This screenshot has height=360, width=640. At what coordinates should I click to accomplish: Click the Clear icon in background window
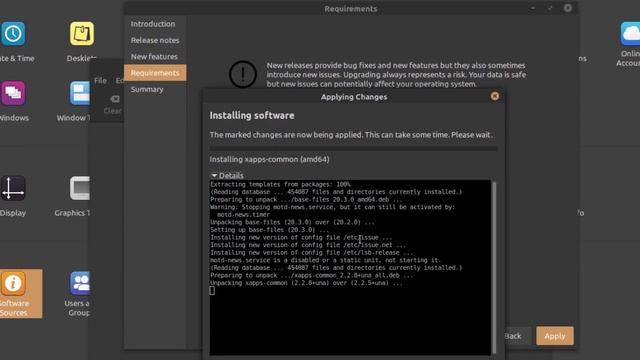click(114, 99)
